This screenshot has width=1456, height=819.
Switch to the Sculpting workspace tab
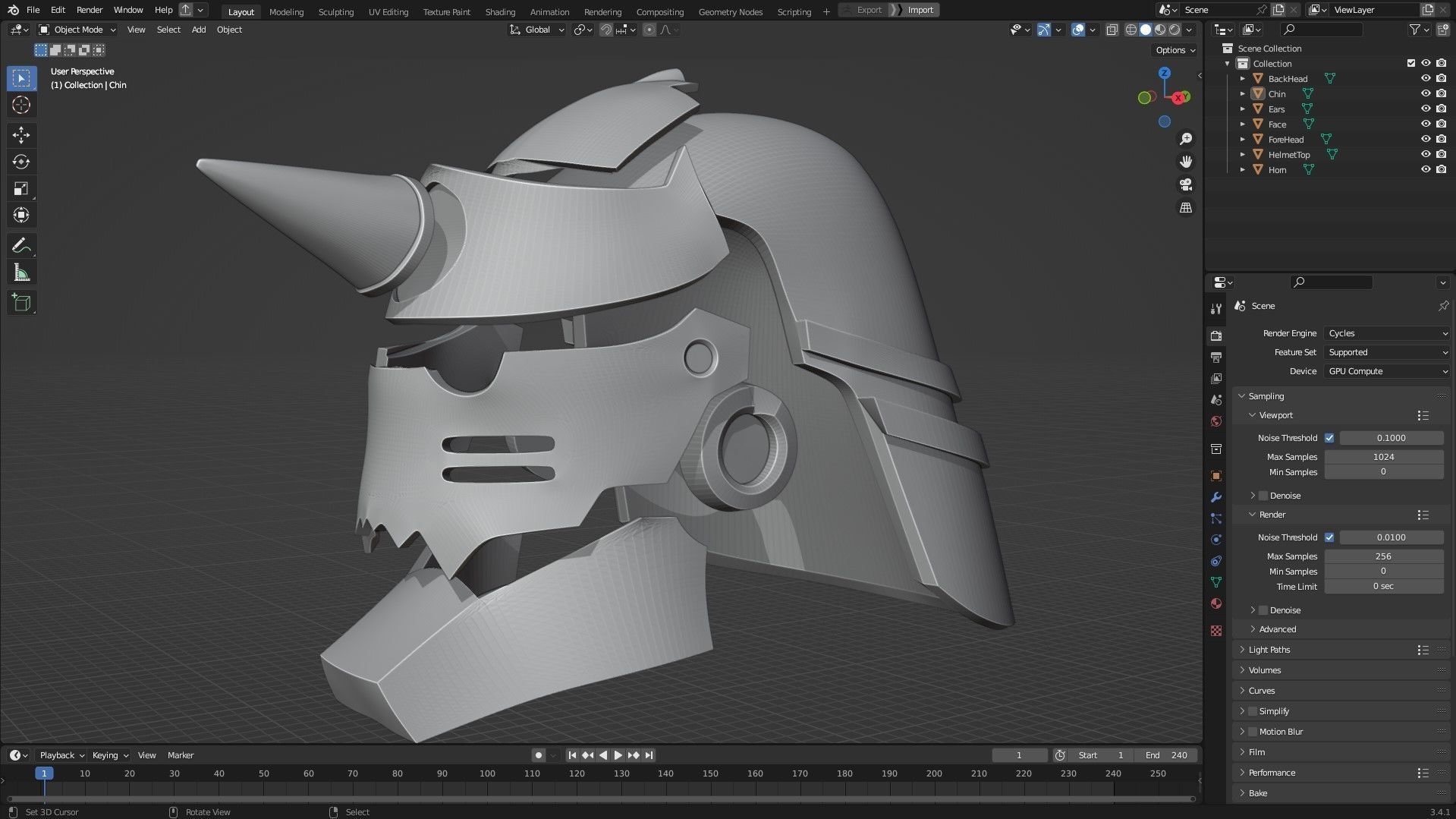[x=335, y=11]
